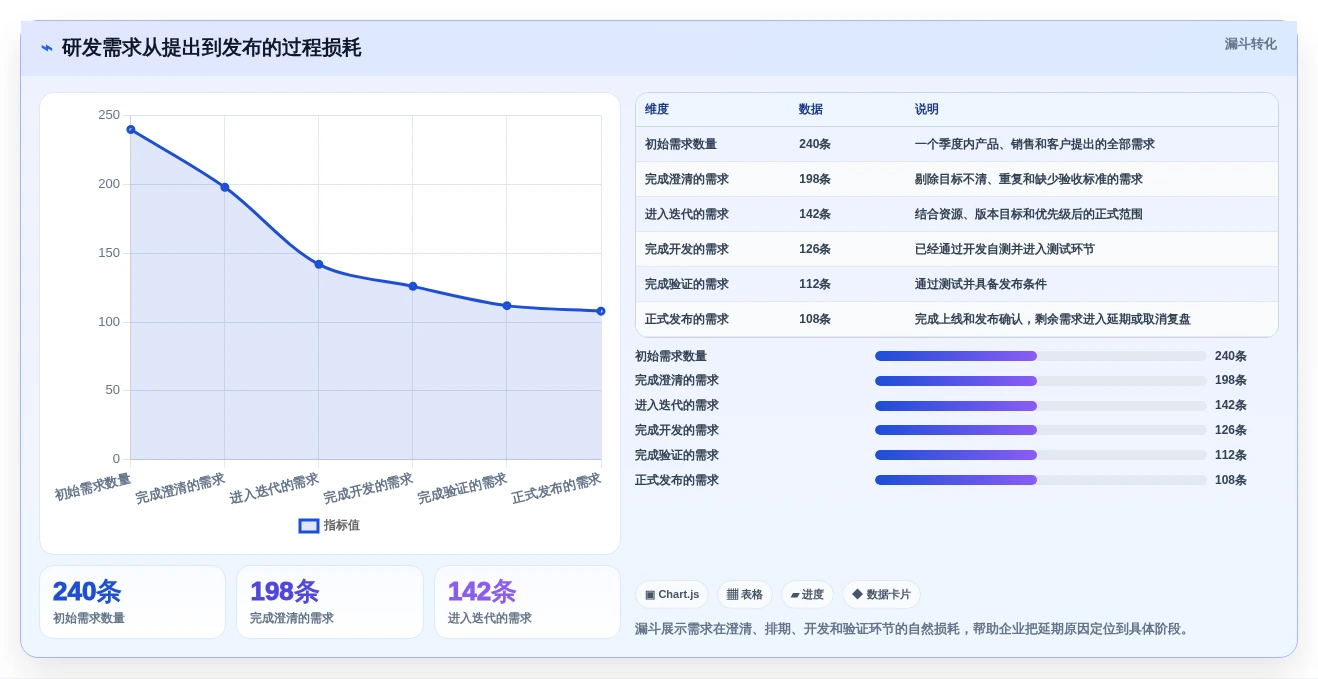Click the 108条 progress bar value
Viewport: 1318px width, 679px height.
1231,480
